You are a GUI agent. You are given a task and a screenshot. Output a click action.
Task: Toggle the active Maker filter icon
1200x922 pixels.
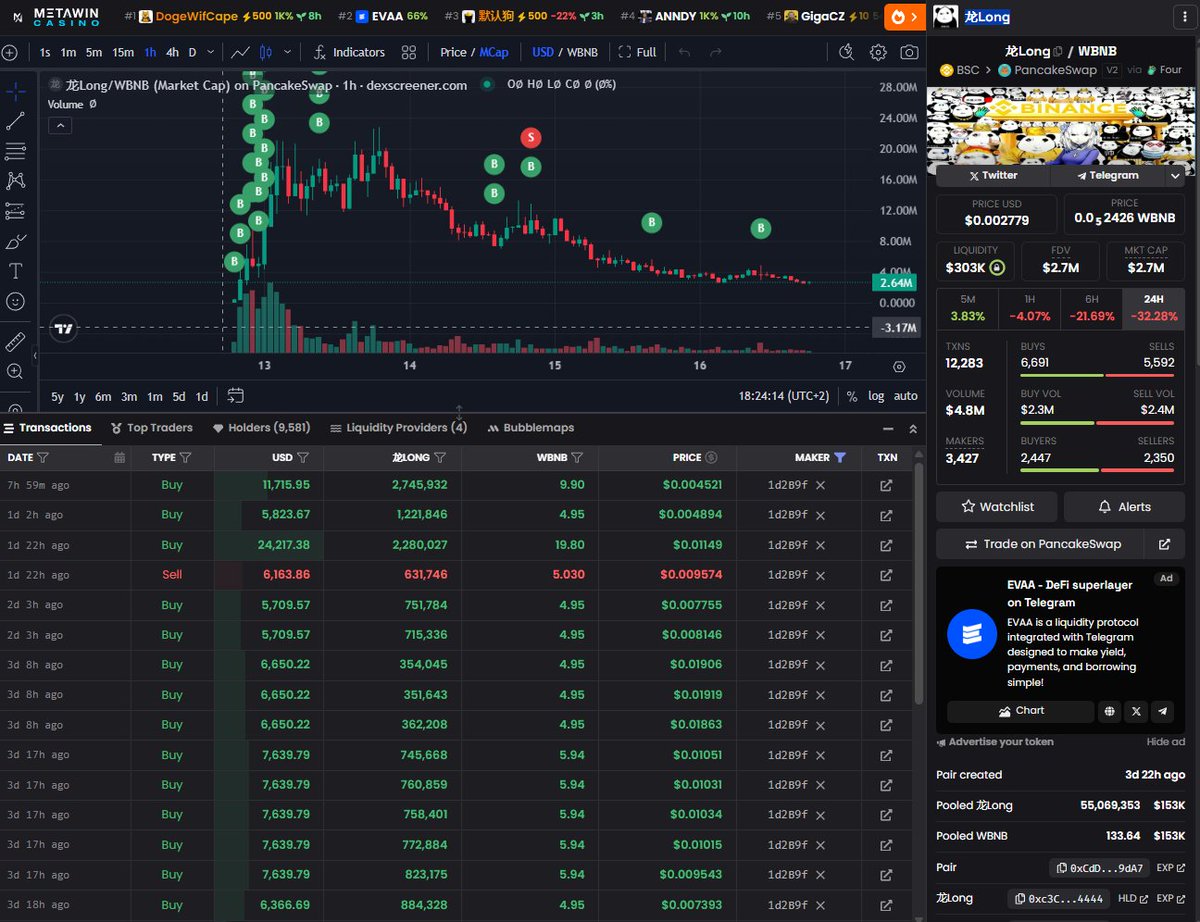tap(840, 457)
